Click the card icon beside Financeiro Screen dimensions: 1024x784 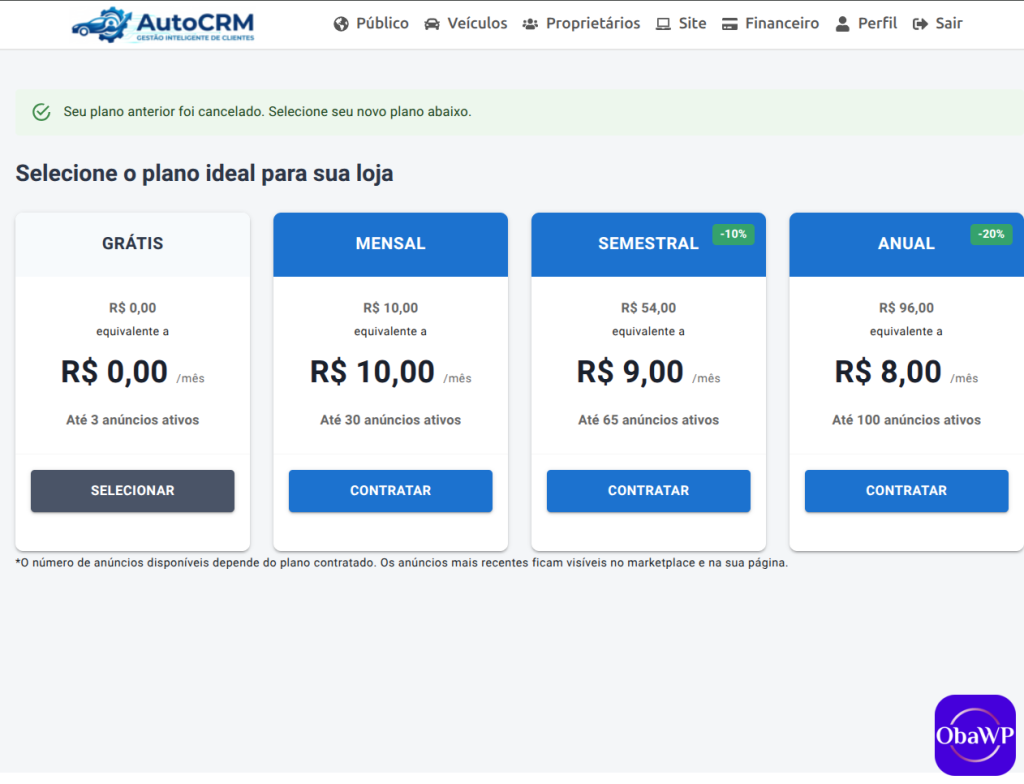729,24
